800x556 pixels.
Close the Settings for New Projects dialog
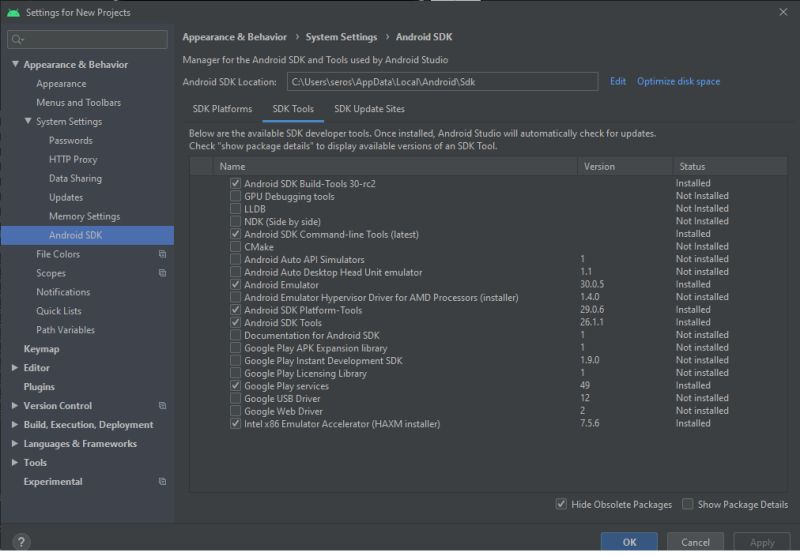[783, 12]
